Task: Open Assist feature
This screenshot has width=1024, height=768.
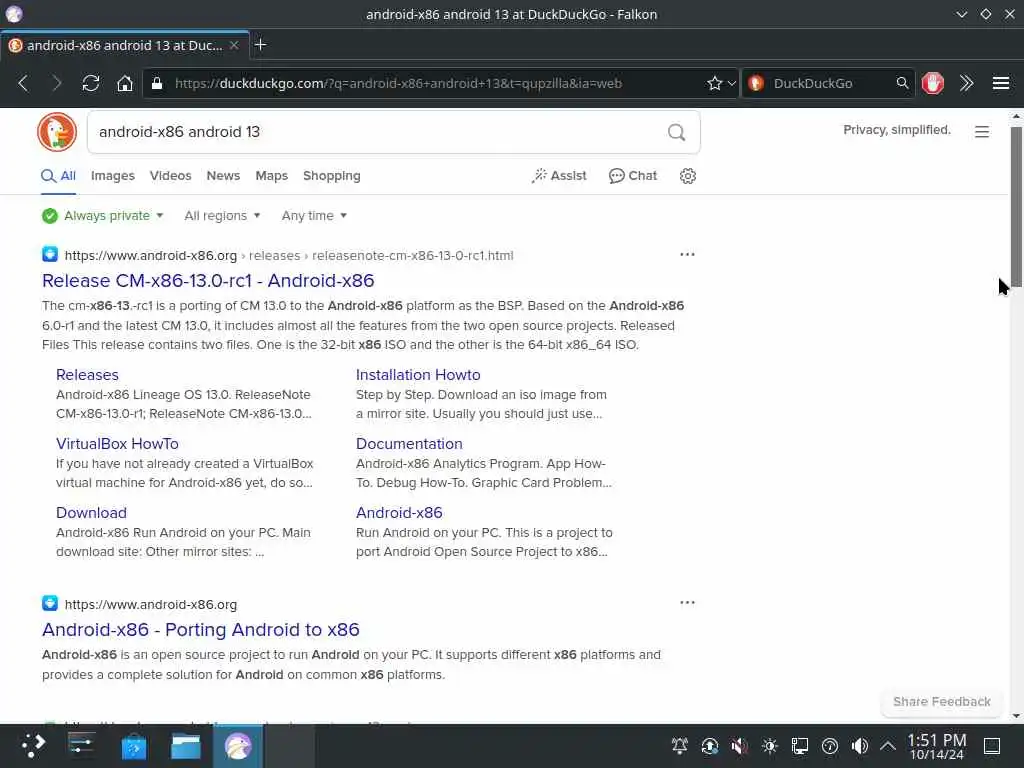Action: pos(559,176)
